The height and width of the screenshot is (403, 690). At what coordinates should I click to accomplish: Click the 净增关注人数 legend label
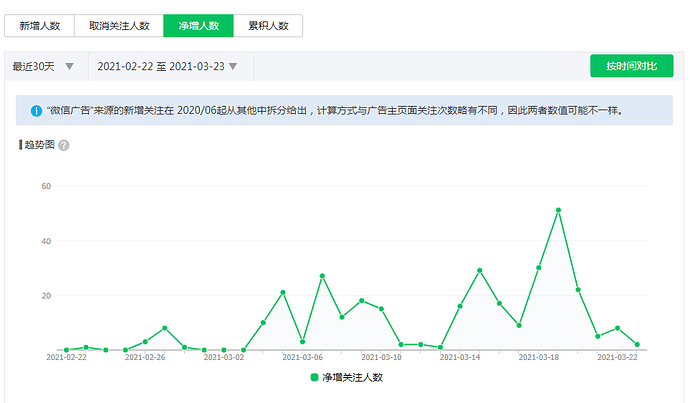coord(352,377)
